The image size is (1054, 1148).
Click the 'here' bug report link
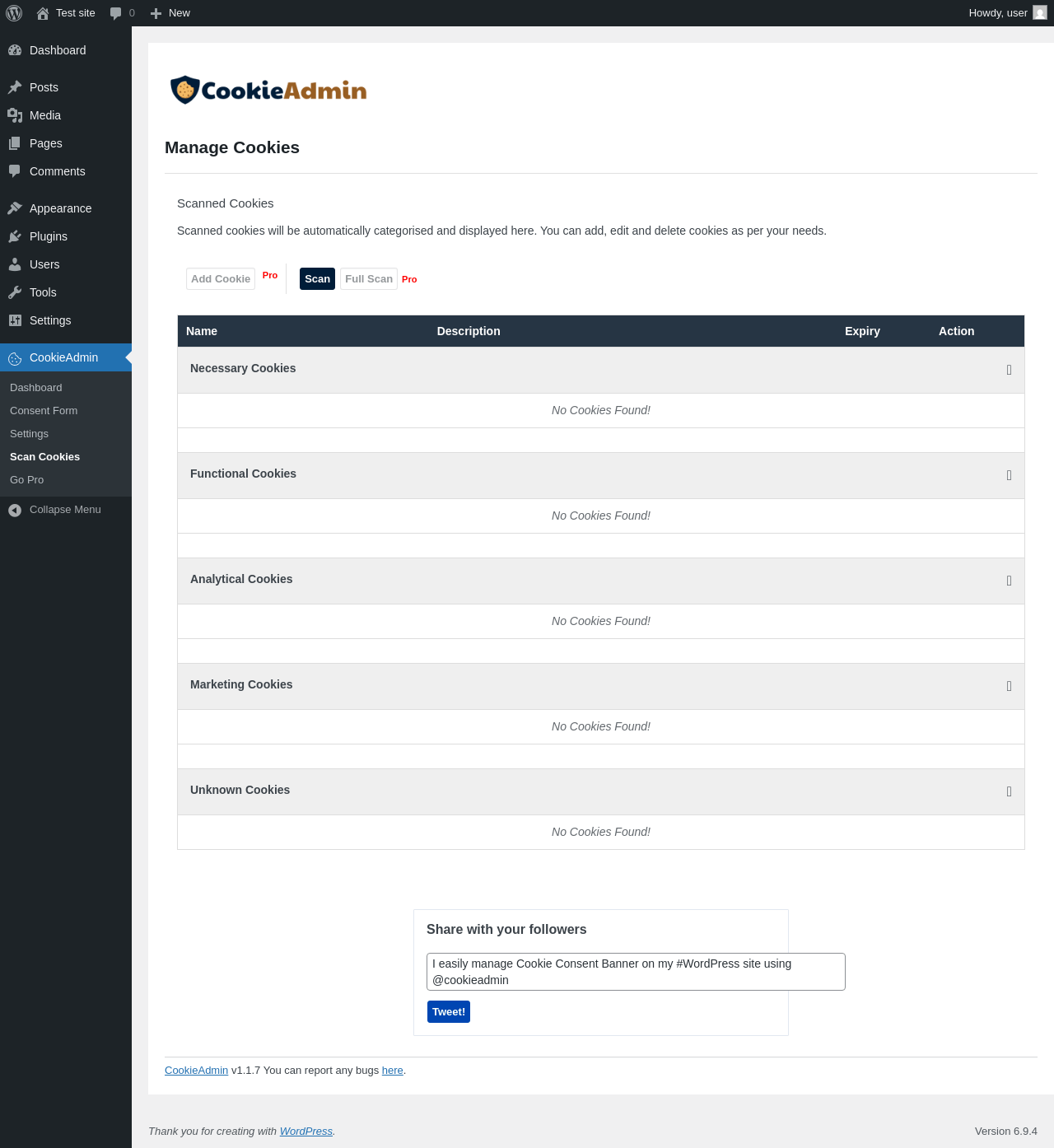click(x=393, y=1071)
